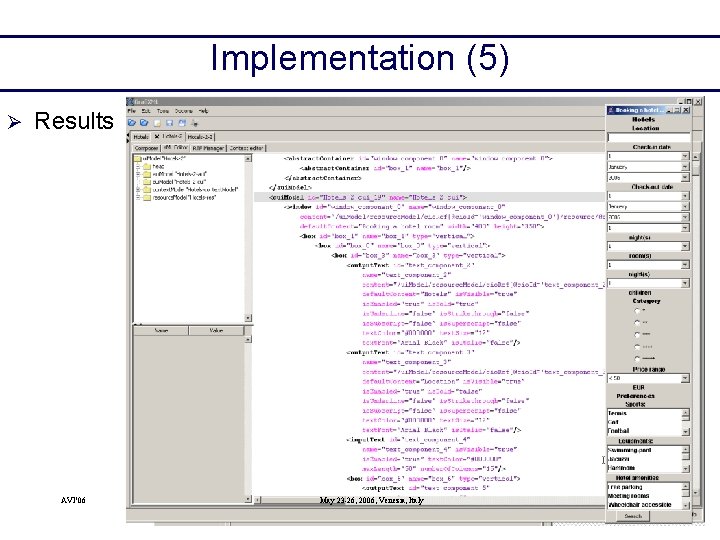Expand the auiModel tree node
Viewport: 720px width, 540px height.
point(138,174)
